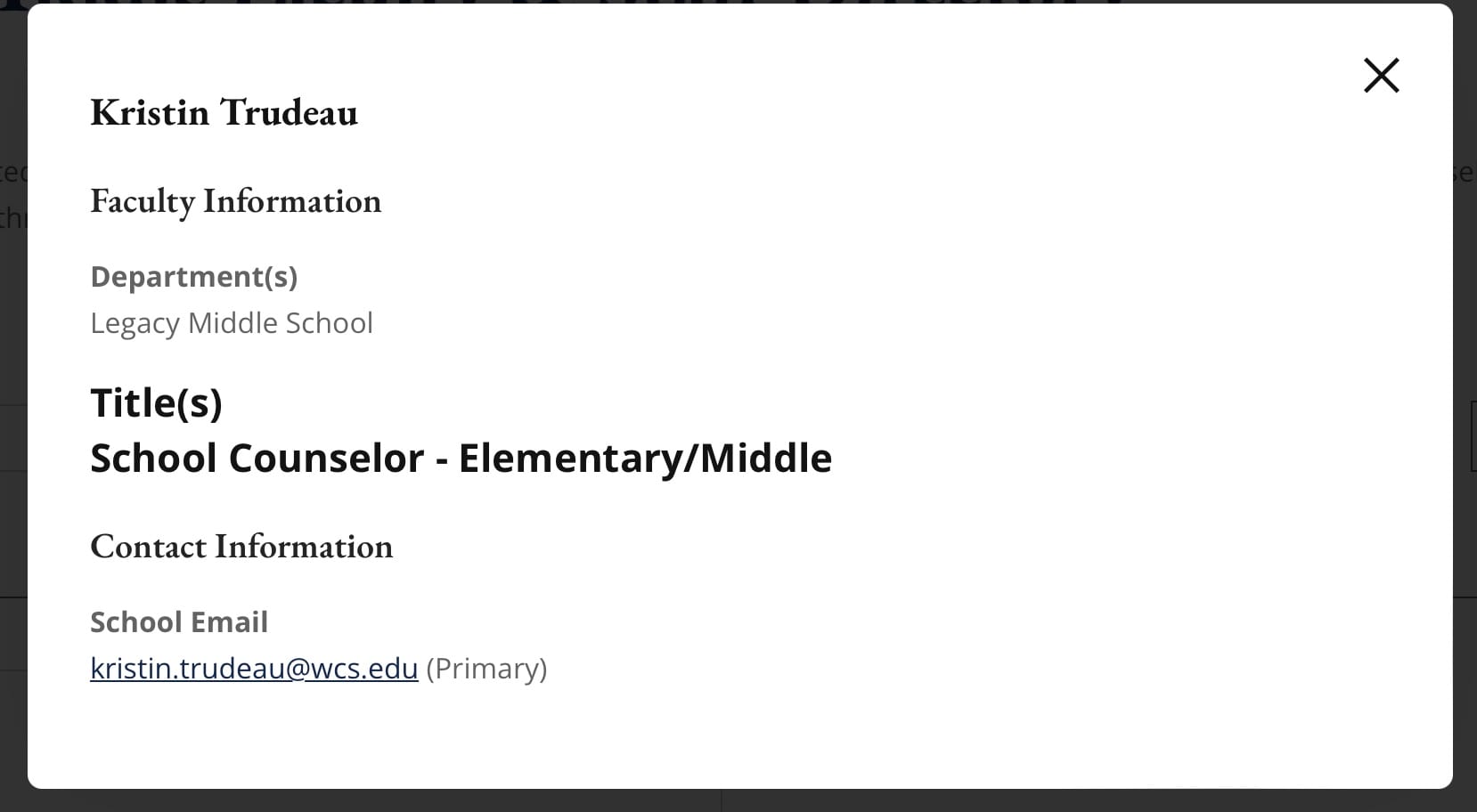Click the word Information in Contact heading
Image resolution: width=1477 pixels, height=812 pixels.
pyautogui.click(x=304, y=546)
